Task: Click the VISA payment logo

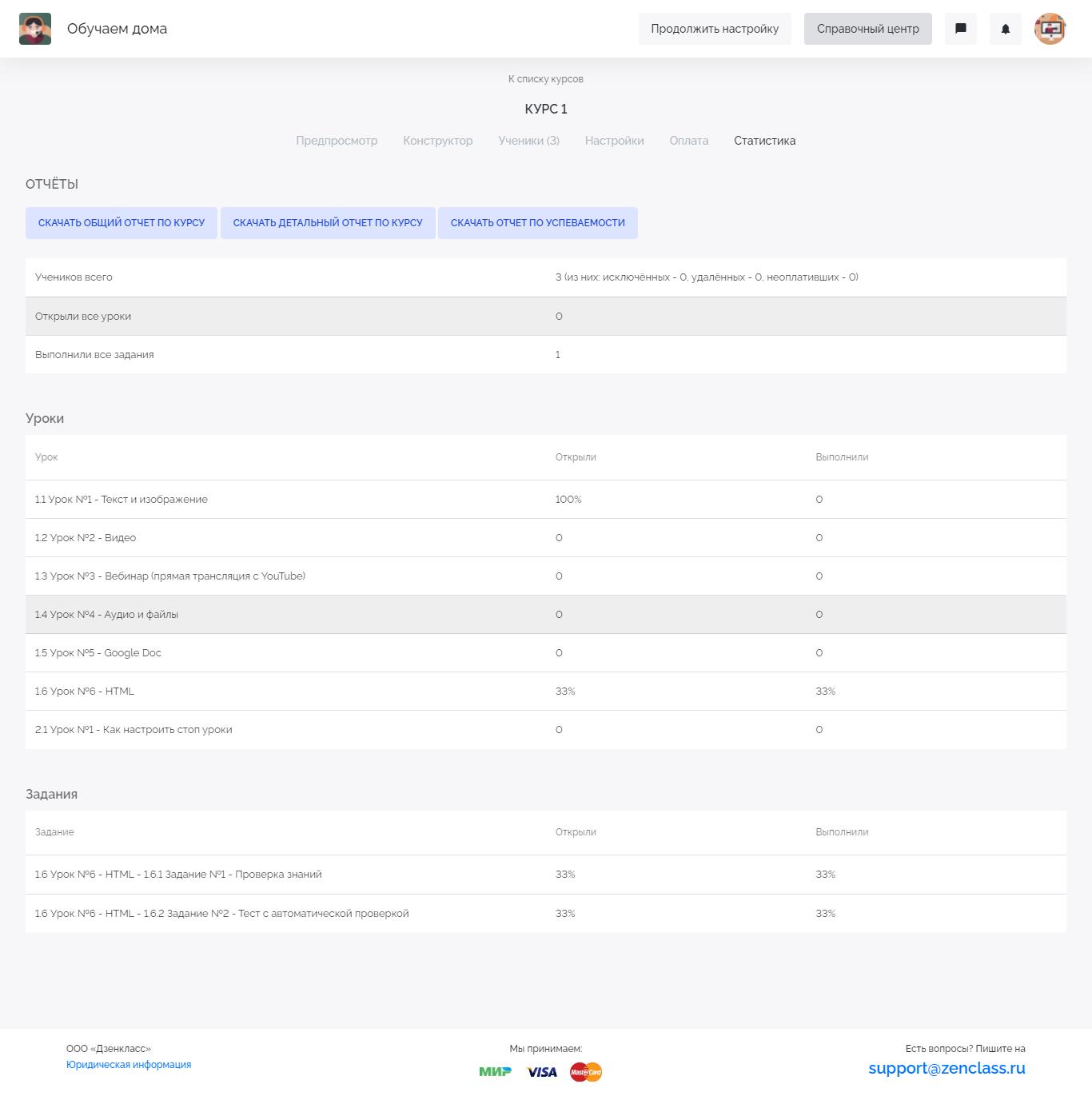Action: pyautogui.click(x=542, y=1072)
